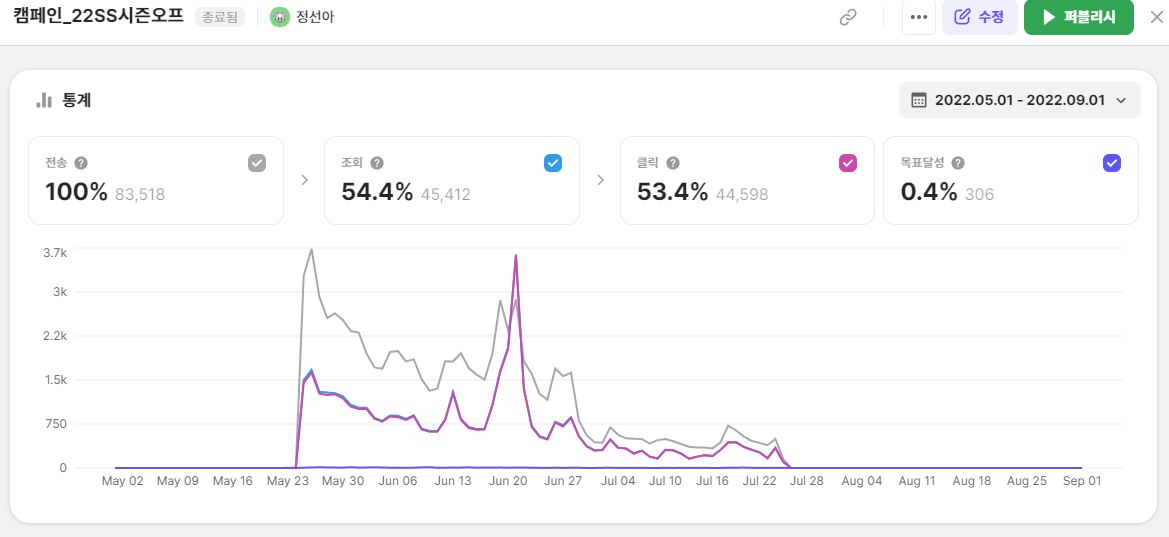The width and height of the screenshot is (1169, 537).
Task: Copy campaign link via chain icon
Action: click(x=848, y=17)
